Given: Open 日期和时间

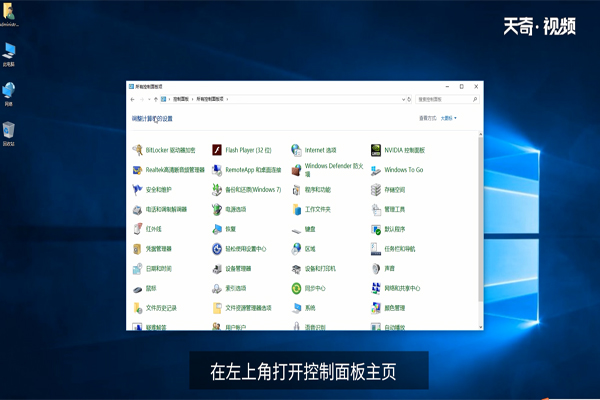Looking at the screenshot, I should tap(152, 269).
